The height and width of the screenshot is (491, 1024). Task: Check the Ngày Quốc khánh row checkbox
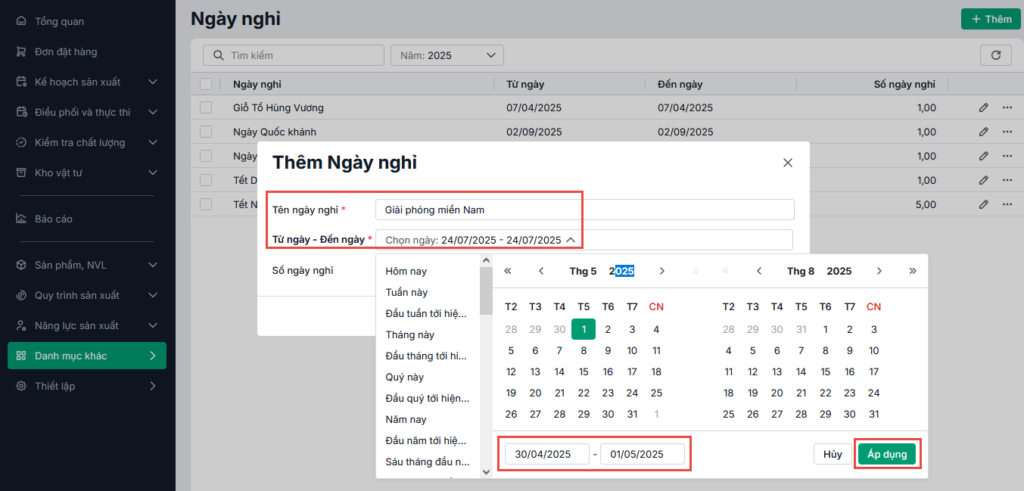(x=206, y=131)
